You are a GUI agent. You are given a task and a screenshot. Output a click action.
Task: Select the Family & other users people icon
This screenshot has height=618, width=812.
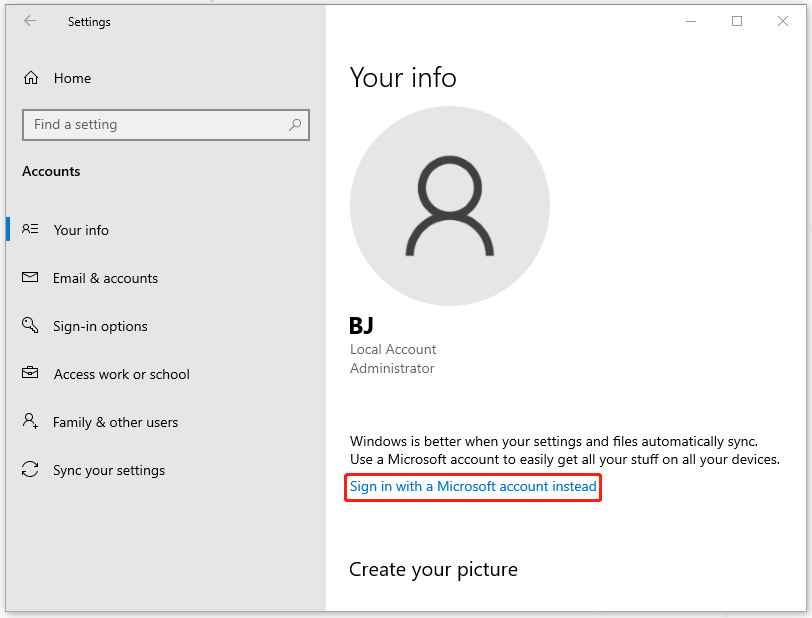pyautogui.click(x=31, y=422)
